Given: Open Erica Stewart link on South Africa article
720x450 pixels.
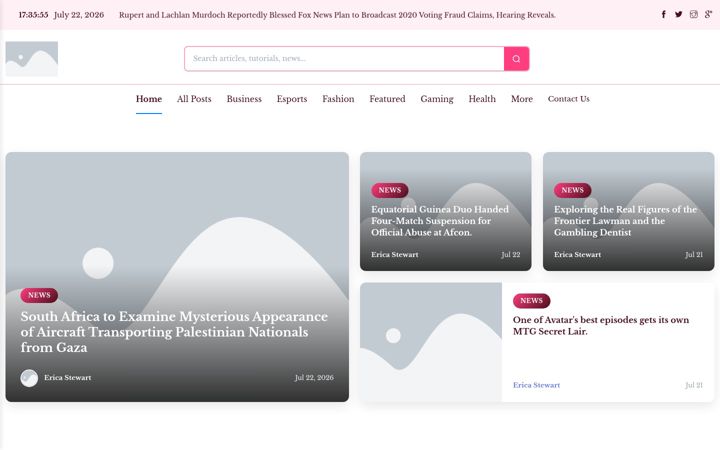Looking at the screenshot, I should tap(68, 377).
